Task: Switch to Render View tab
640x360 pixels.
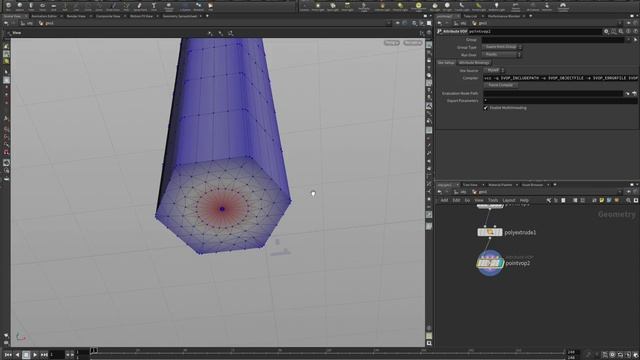Action: [76, 16]
